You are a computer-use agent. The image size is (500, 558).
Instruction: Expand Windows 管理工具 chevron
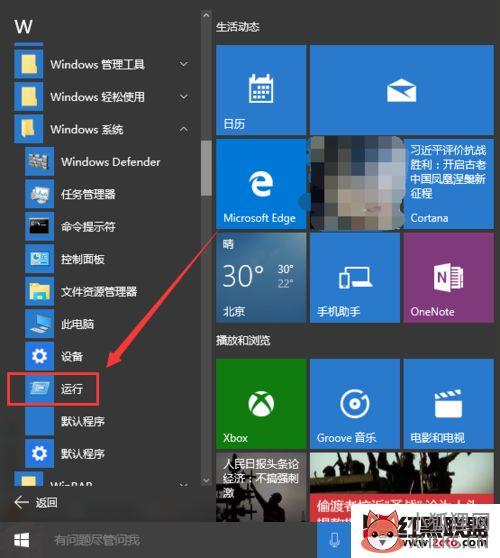coord(184,64)
